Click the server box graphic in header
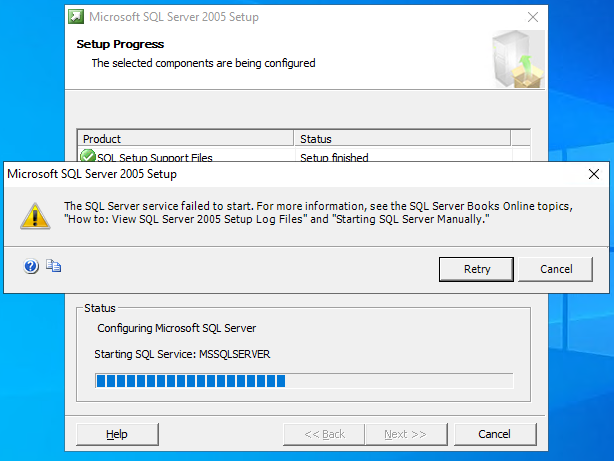This screenshot has width=614, height=461. tap(518, 59)
